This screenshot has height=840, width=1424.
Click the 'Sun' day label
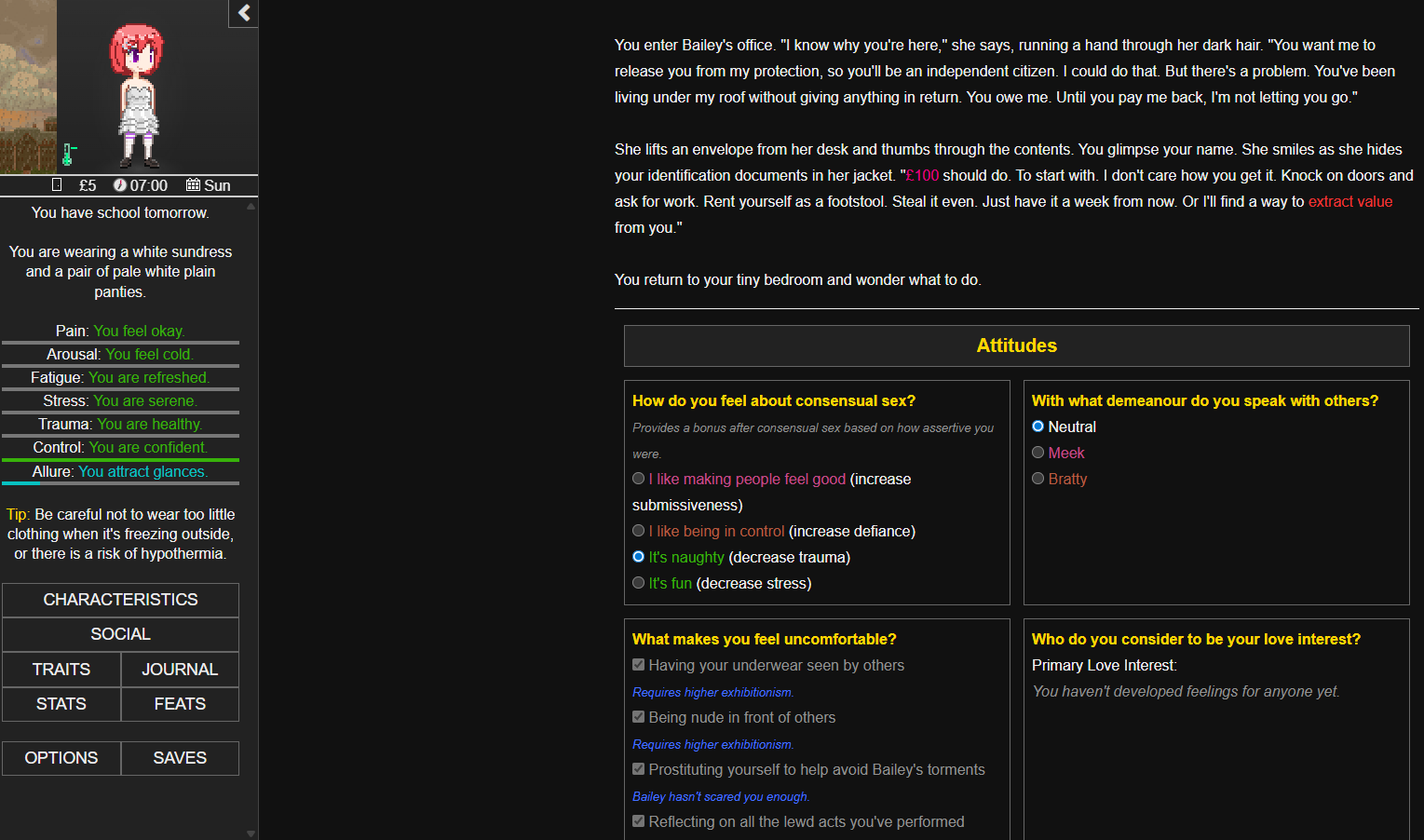217,185
